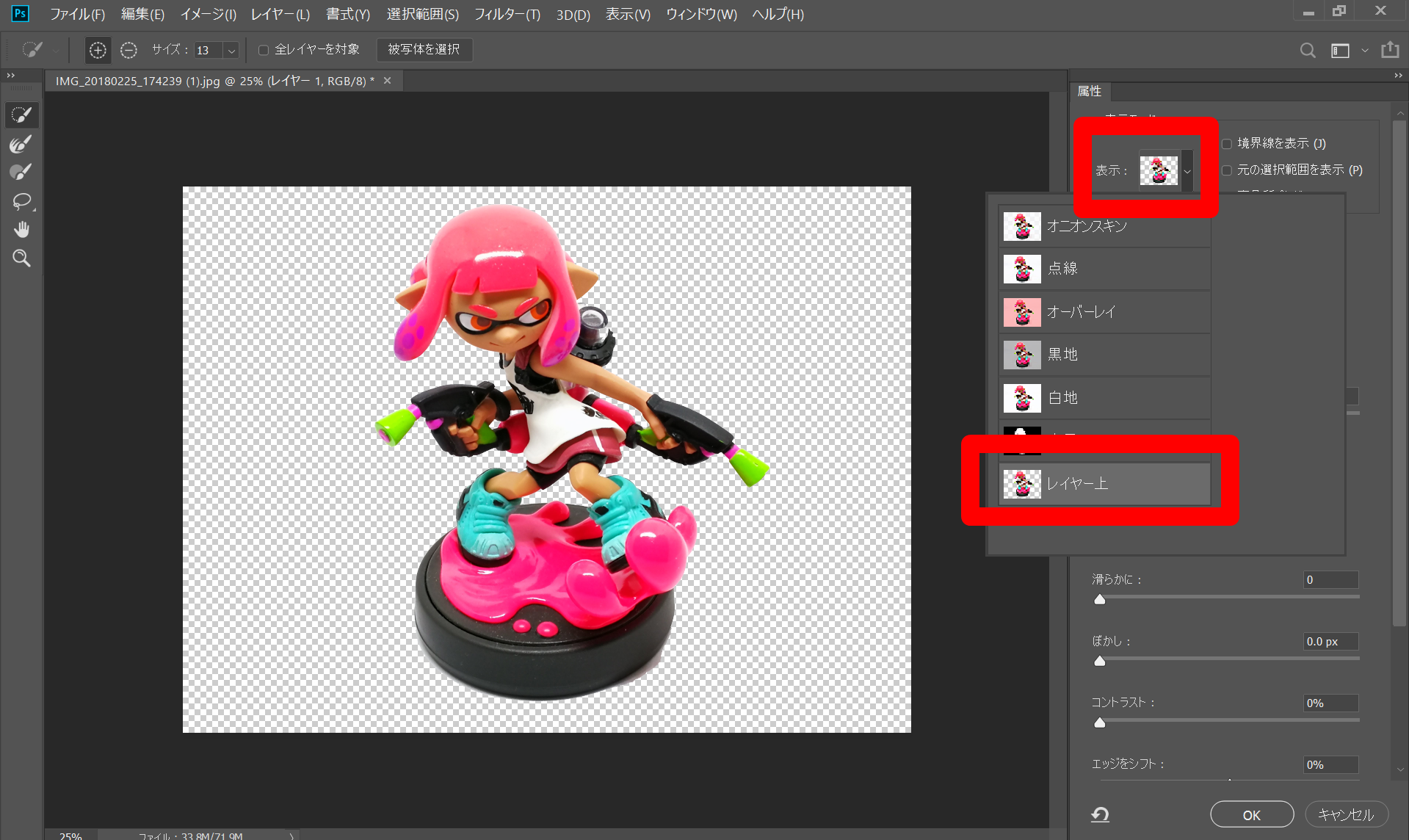Choose 点線 view mode
The width and height of the screenshot is (1409, 840).
[x=1104, y=269]
